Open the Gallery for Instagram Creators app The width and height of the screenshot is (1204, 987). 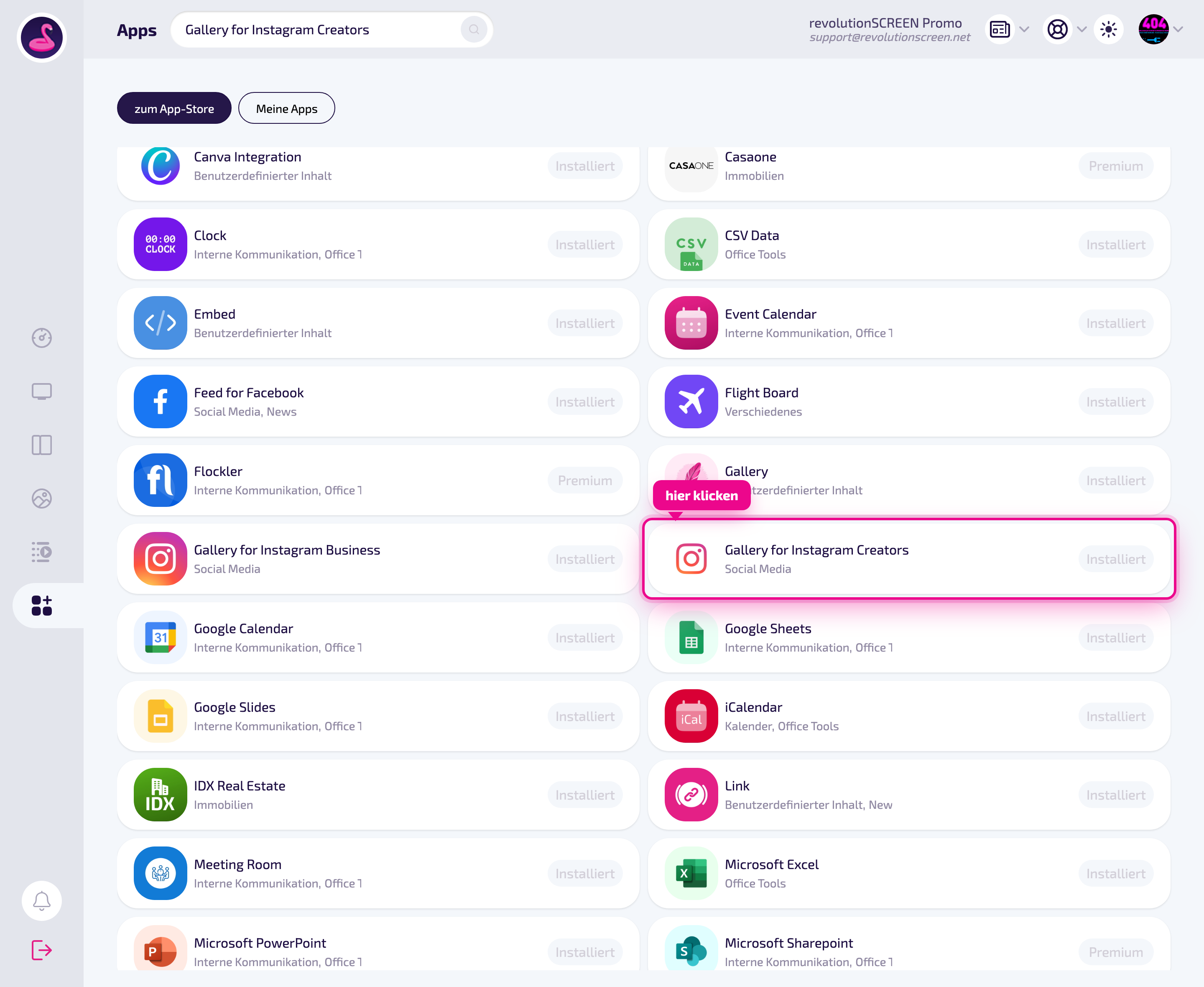(909, 559)
